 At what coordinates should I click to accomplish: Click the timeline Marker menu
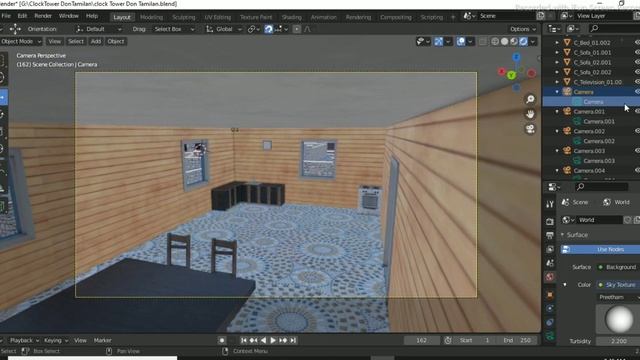(x=102, y=340)
